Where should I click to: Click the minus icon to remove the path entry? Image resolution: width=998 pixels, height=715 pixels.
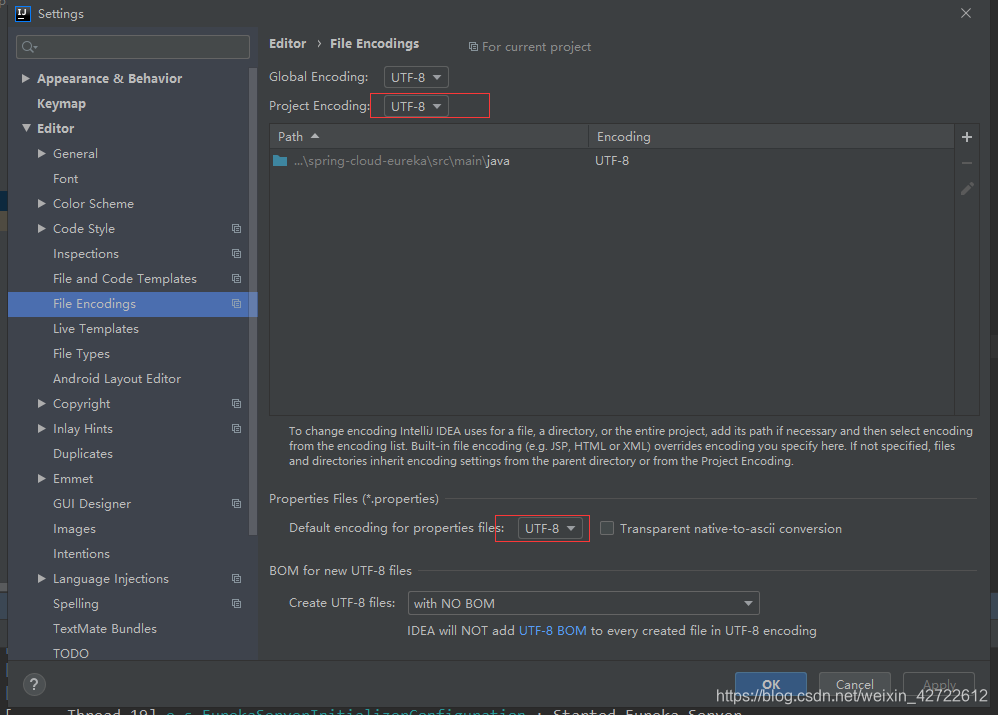pyautogui.click(x=967, y=162)
